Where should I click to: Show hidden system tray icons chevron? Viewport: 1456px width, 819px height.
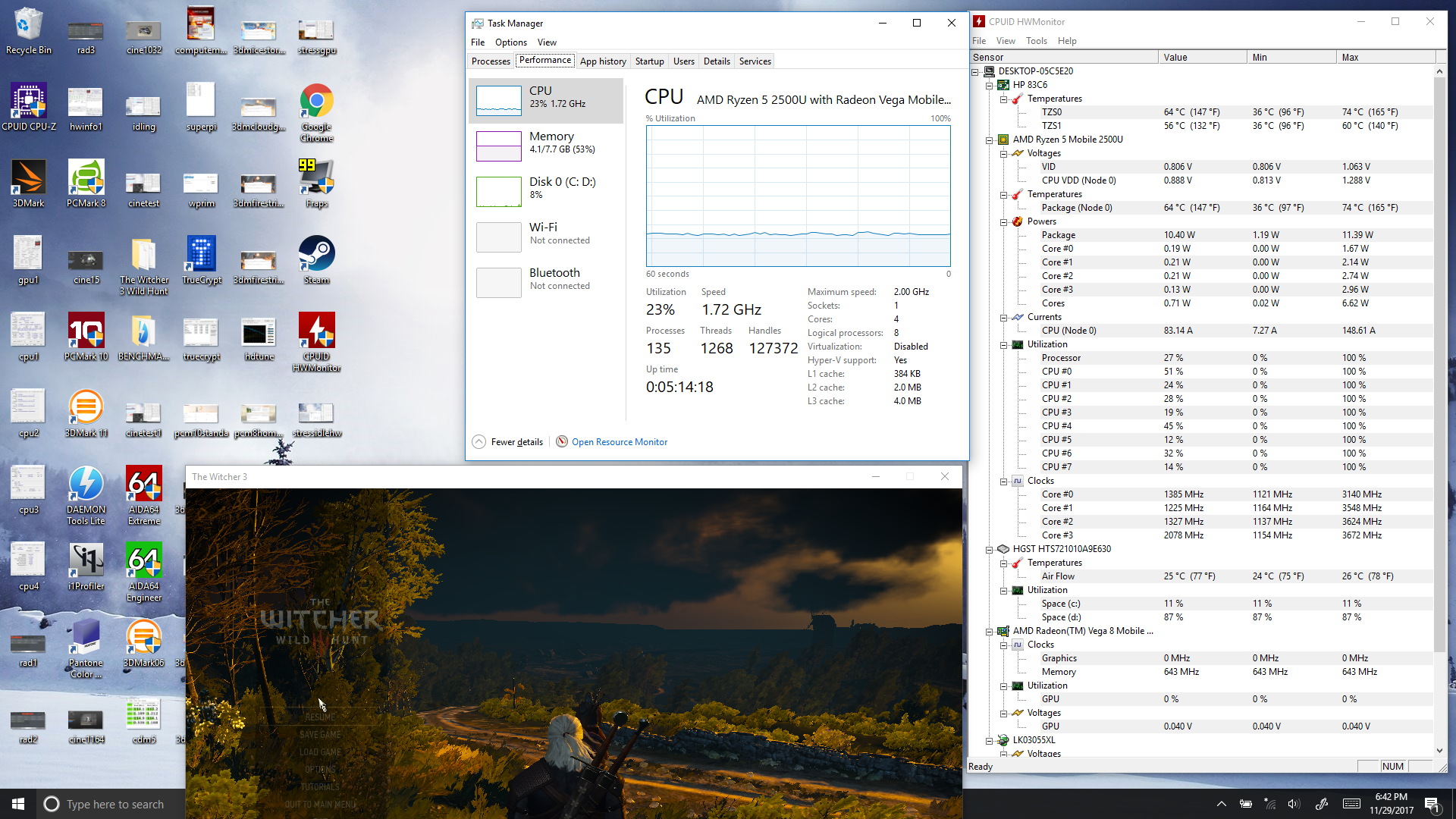click(x=1221, y=804)
